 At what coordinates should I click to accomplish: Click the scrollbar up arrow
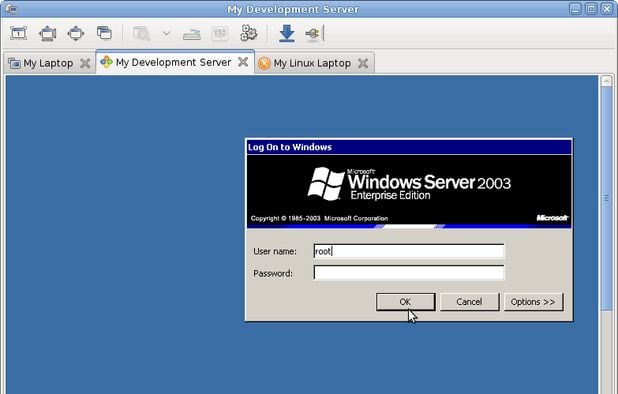click(606, 81)
